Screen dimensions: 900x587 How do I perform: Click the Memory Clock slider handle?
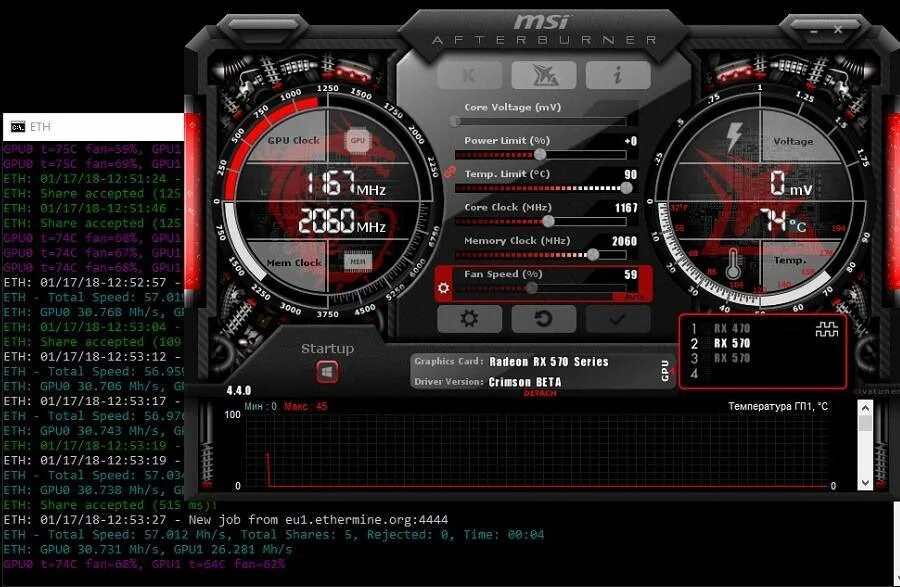[593, 254]
